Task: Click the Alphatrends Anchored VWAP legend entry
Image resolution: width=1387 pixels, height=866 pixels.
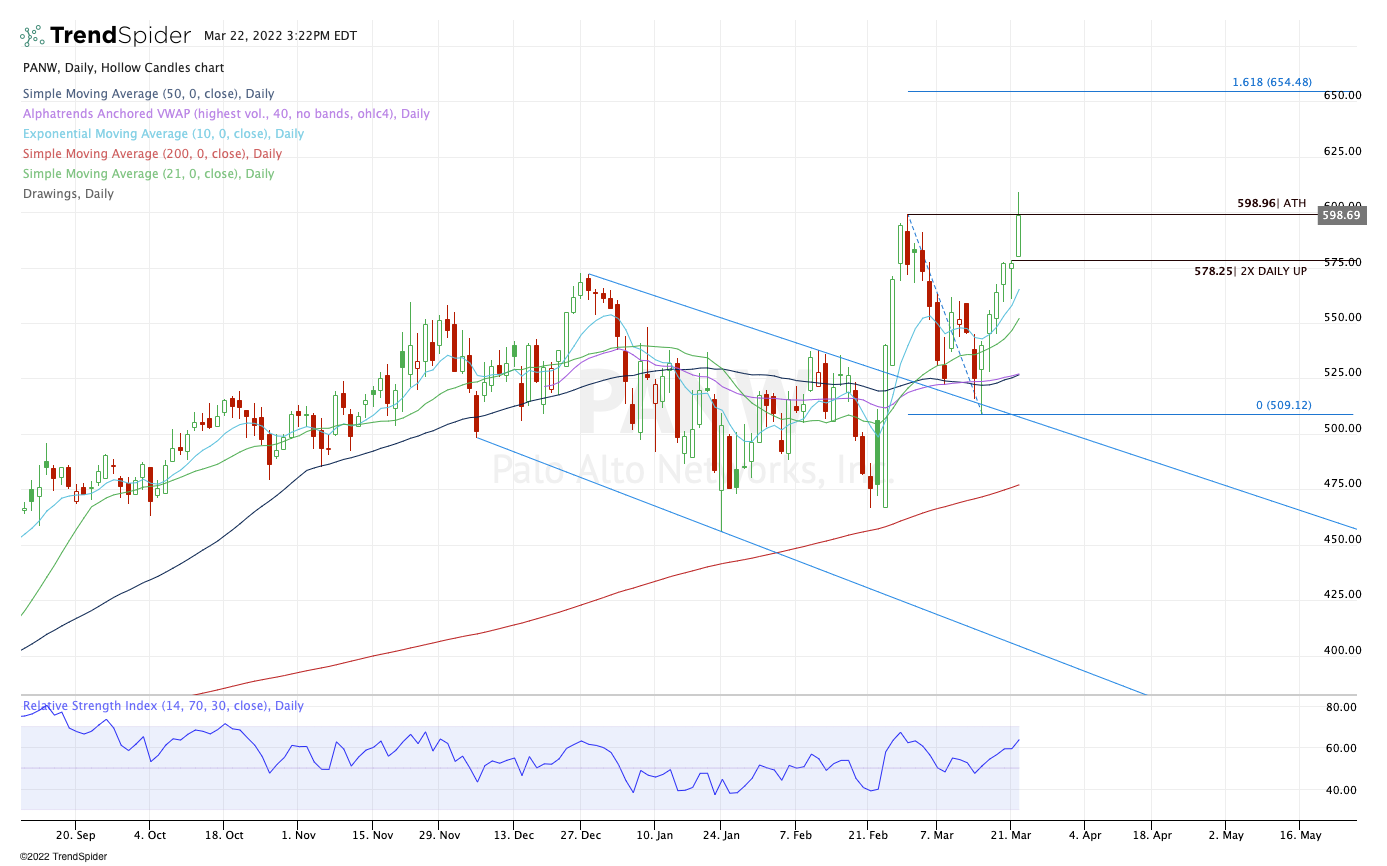Action: tap(226, 114)
